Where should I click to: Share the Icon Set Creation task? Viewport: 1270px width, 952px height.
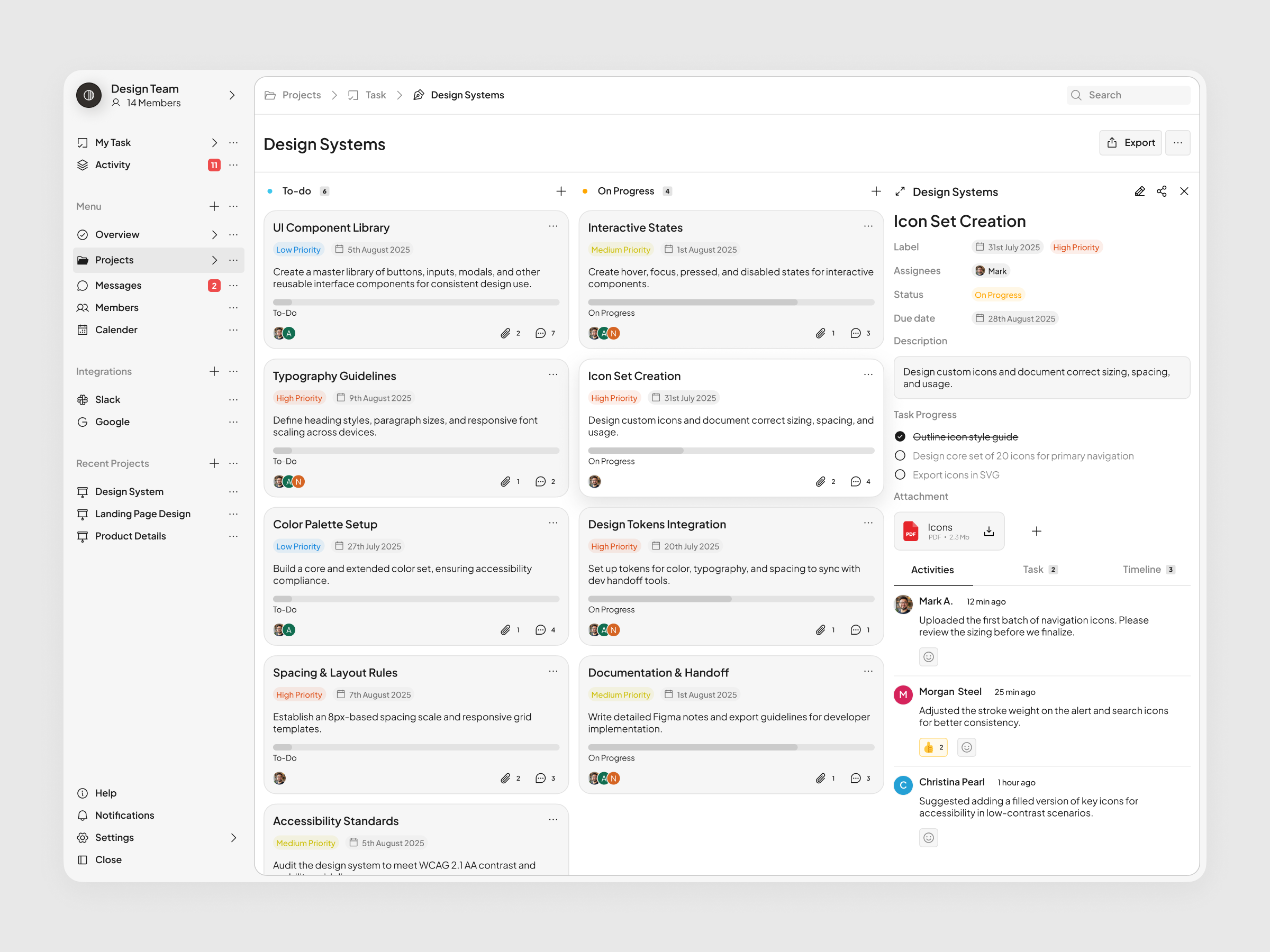pos(1162,191)
